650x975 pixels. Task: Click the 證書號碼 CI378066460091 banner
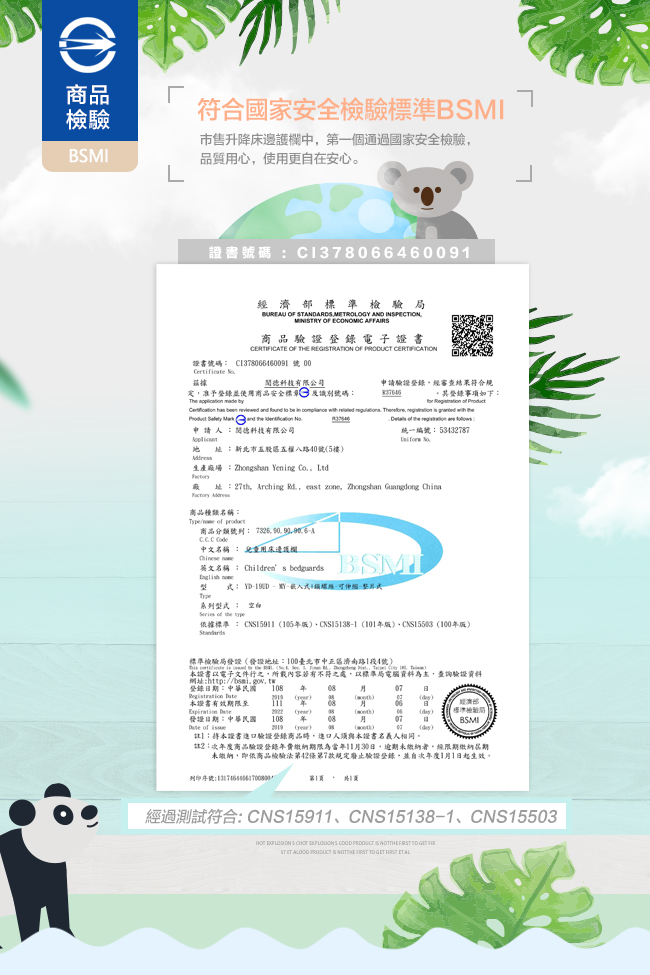pos(341,253)
